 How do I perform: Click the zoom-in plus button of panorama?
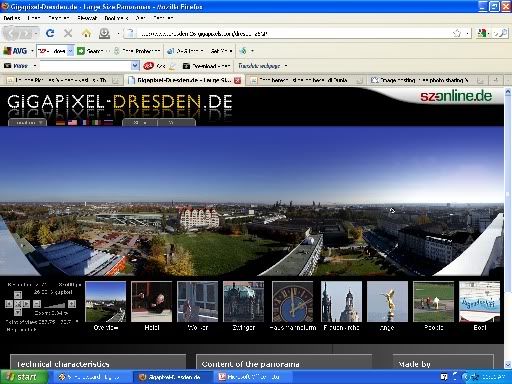point(72,304)
